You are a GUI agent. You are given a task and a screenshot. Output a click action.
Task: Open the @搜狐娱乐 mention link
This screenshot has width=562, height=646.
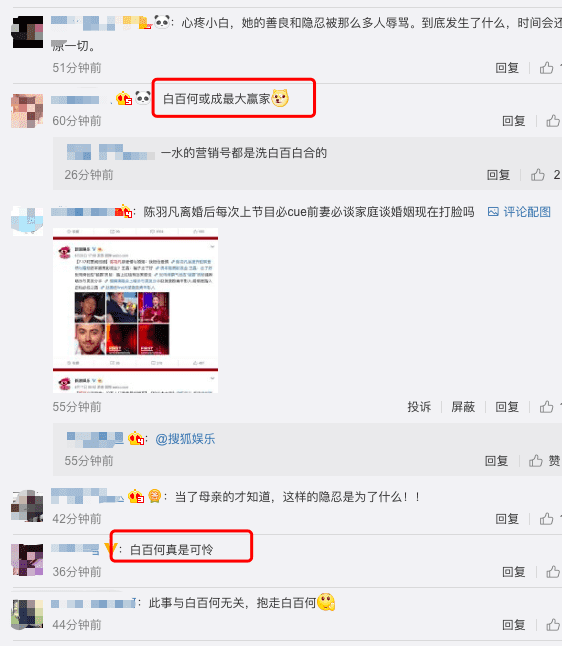[185, 439]
